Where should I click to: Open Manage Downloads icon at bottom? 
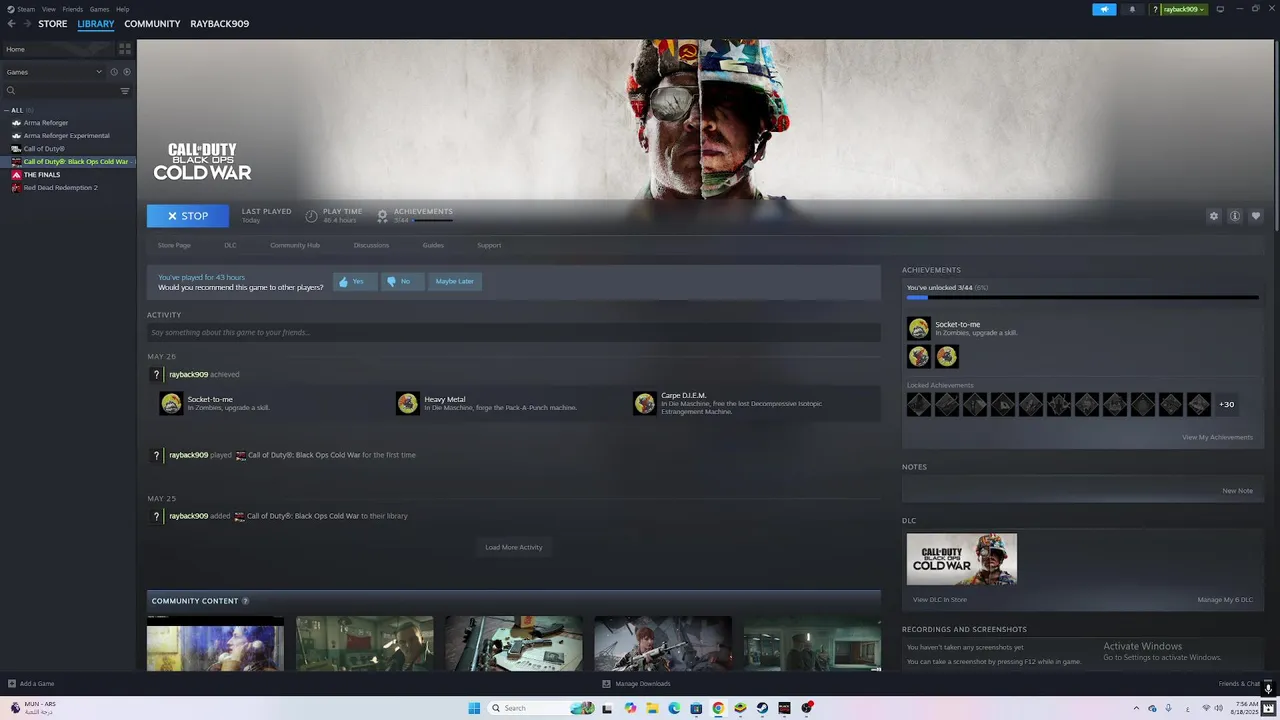(606, 684)
